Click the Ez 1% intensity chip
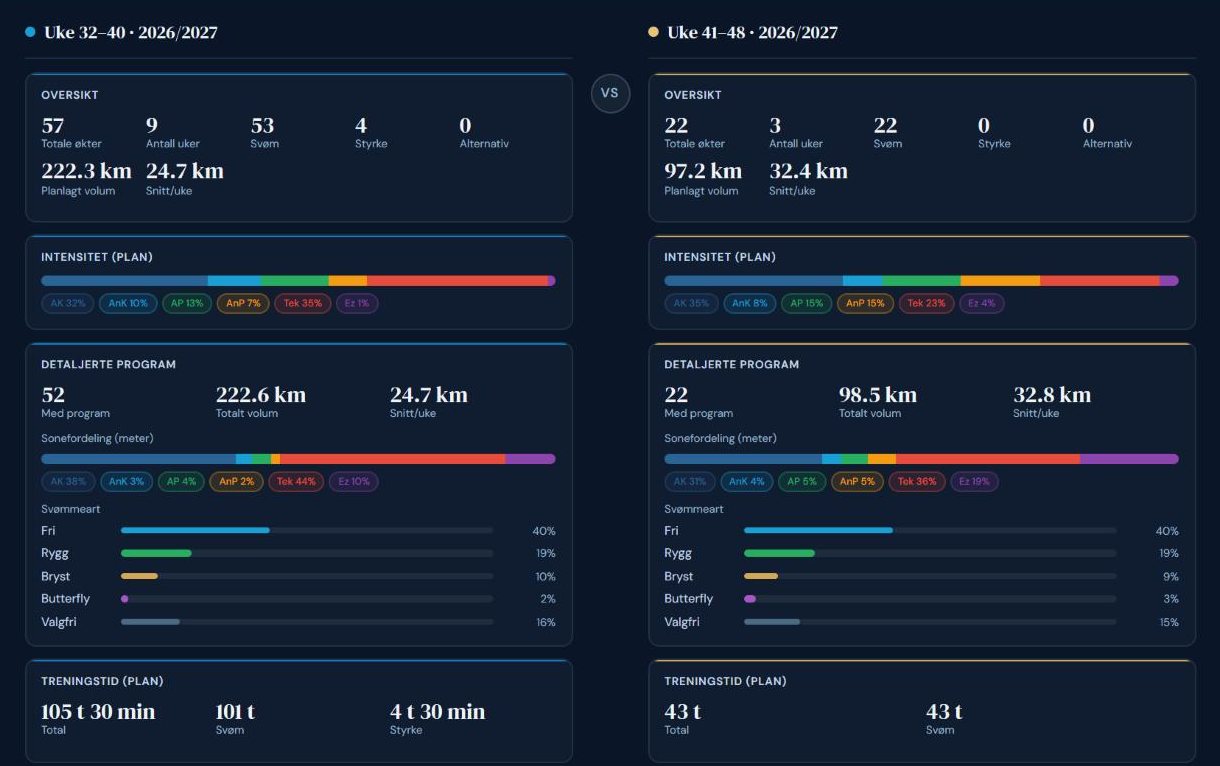The height and width of the screenshot is (766, 1220). coord(357,303)
